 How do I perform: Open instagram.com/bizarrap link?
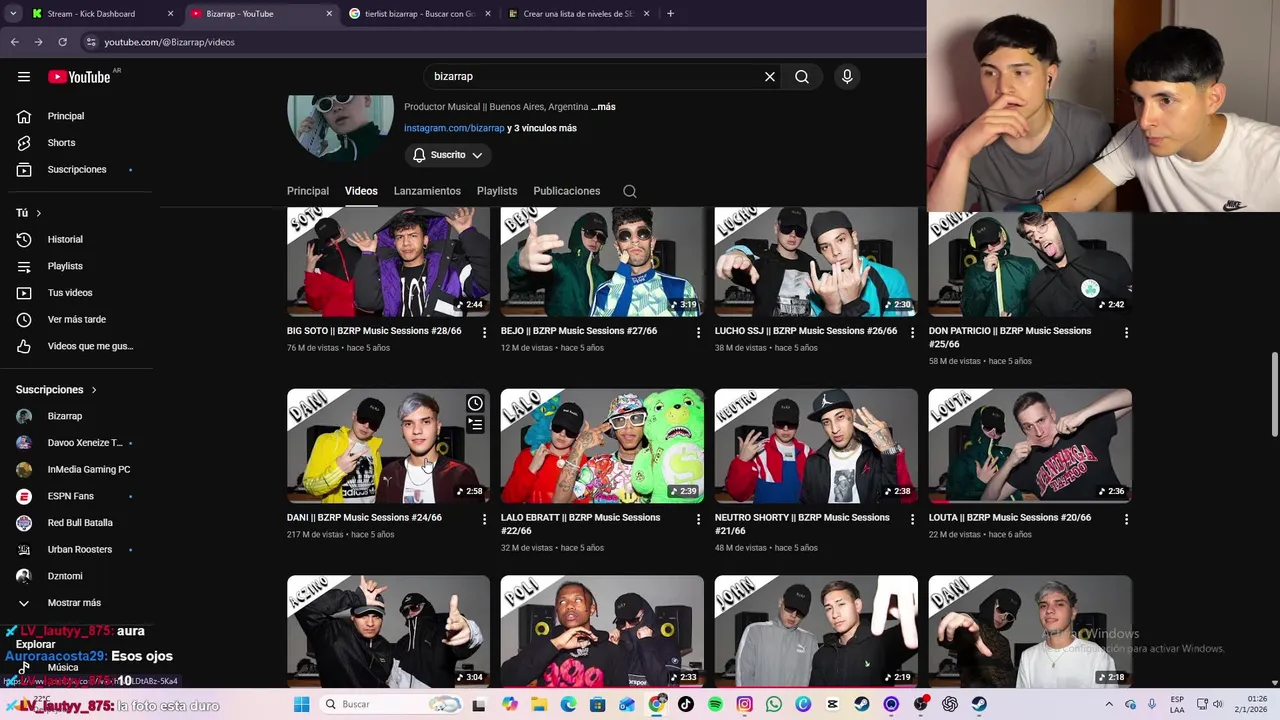pos(454,128)
